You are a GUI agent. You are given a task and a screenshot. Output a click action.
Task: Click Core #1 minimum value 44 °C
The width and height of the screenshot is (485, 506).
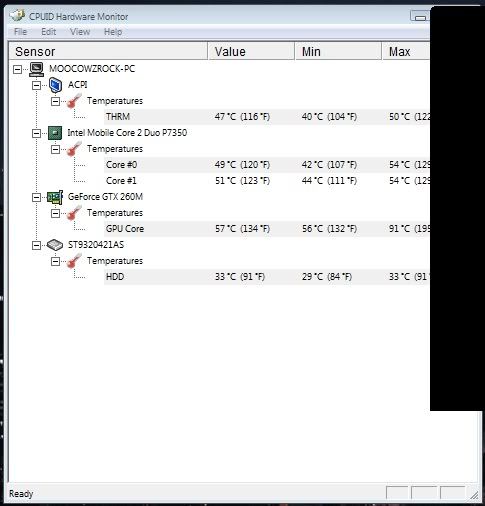click(329, 181)
